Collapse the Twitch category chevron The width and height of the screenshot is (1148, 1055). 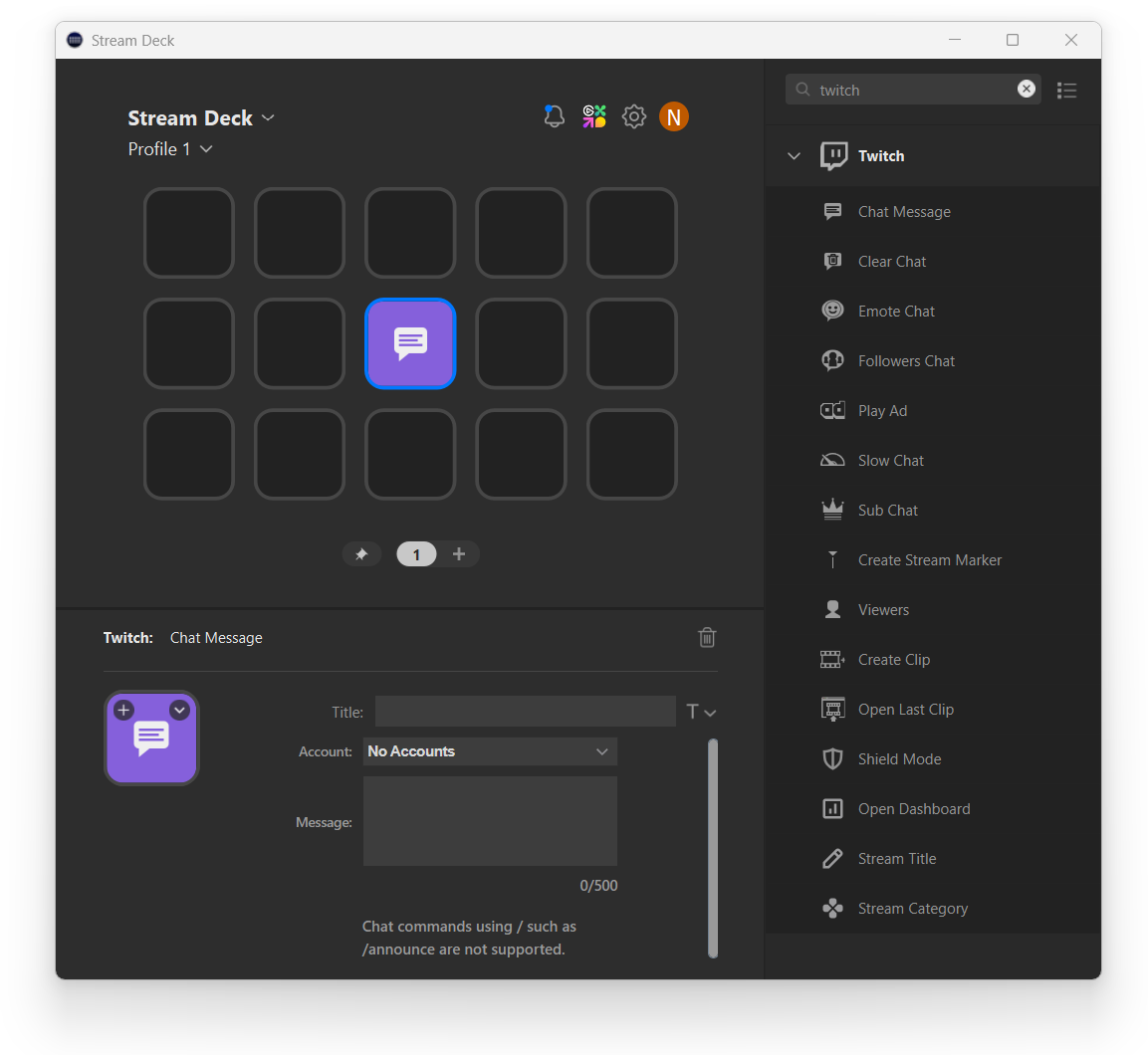pyautogui.click(x=794, y=156)
